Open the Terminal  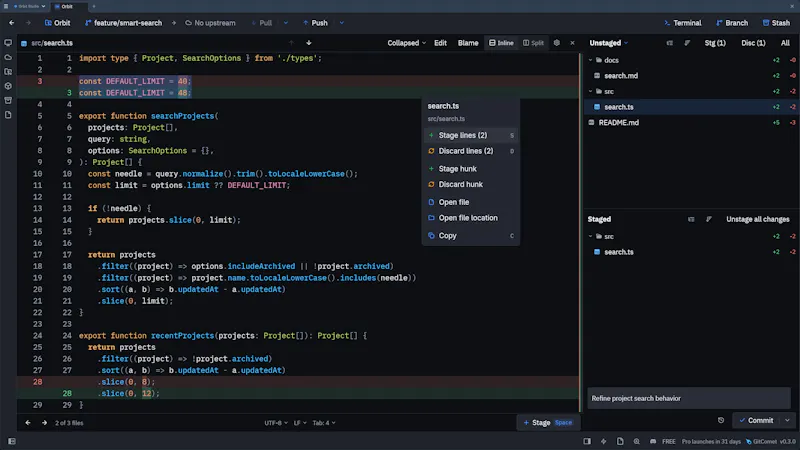coord(683,23)
